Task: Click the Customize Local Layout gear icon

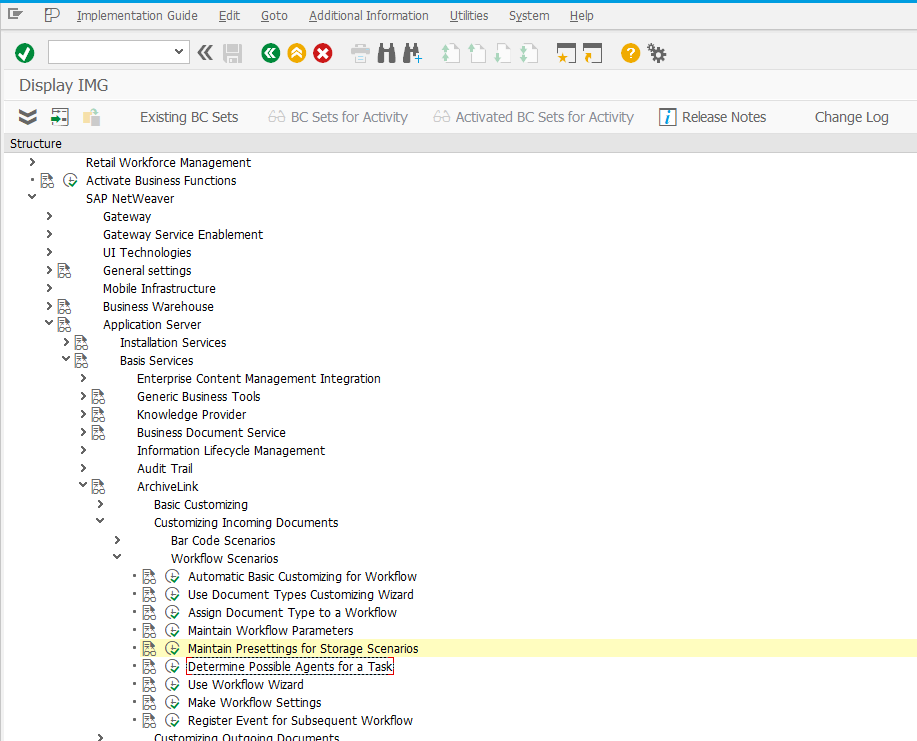Action: click(657, 53)
